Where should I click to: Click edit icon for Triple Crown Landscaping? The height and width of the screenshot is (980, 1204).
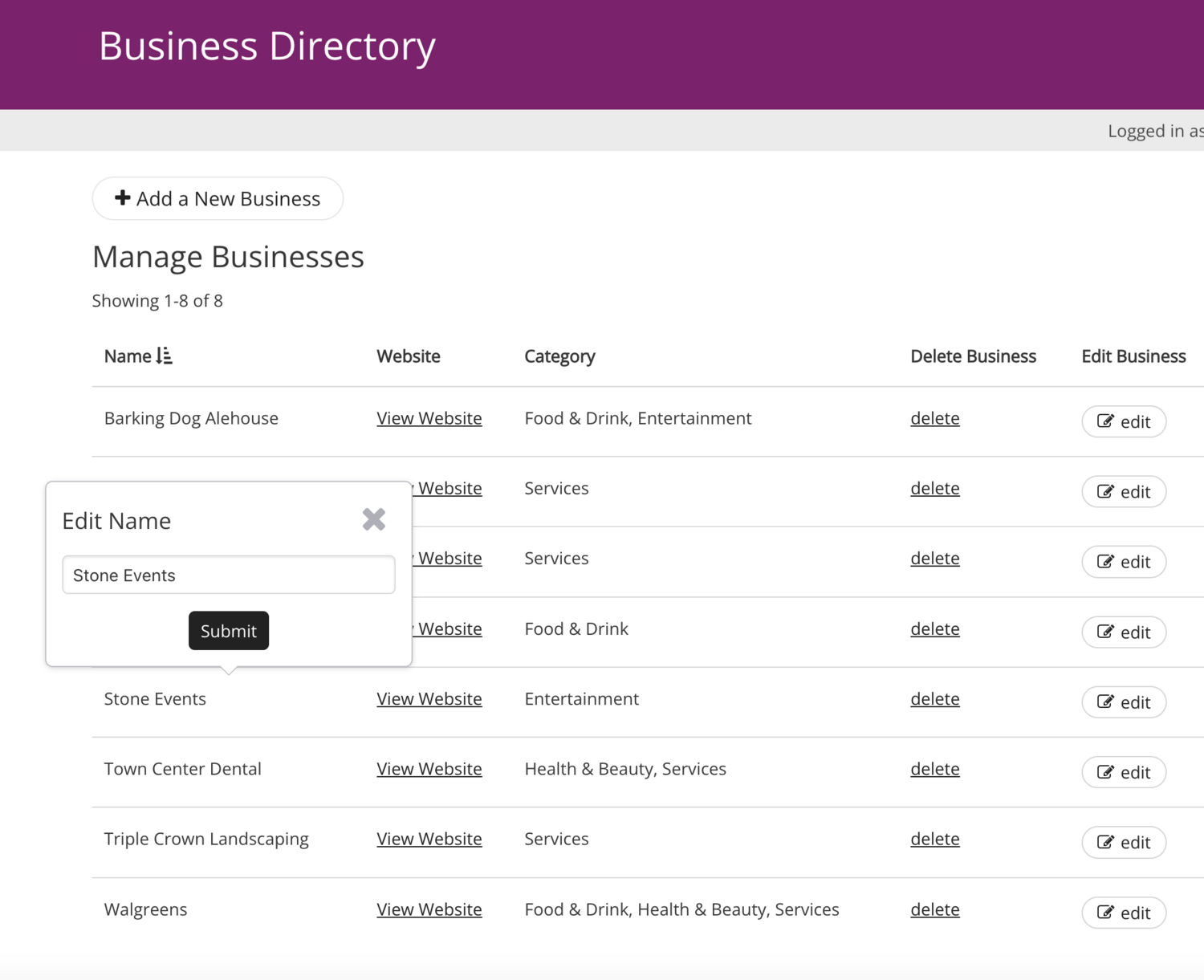(1105, 842)
